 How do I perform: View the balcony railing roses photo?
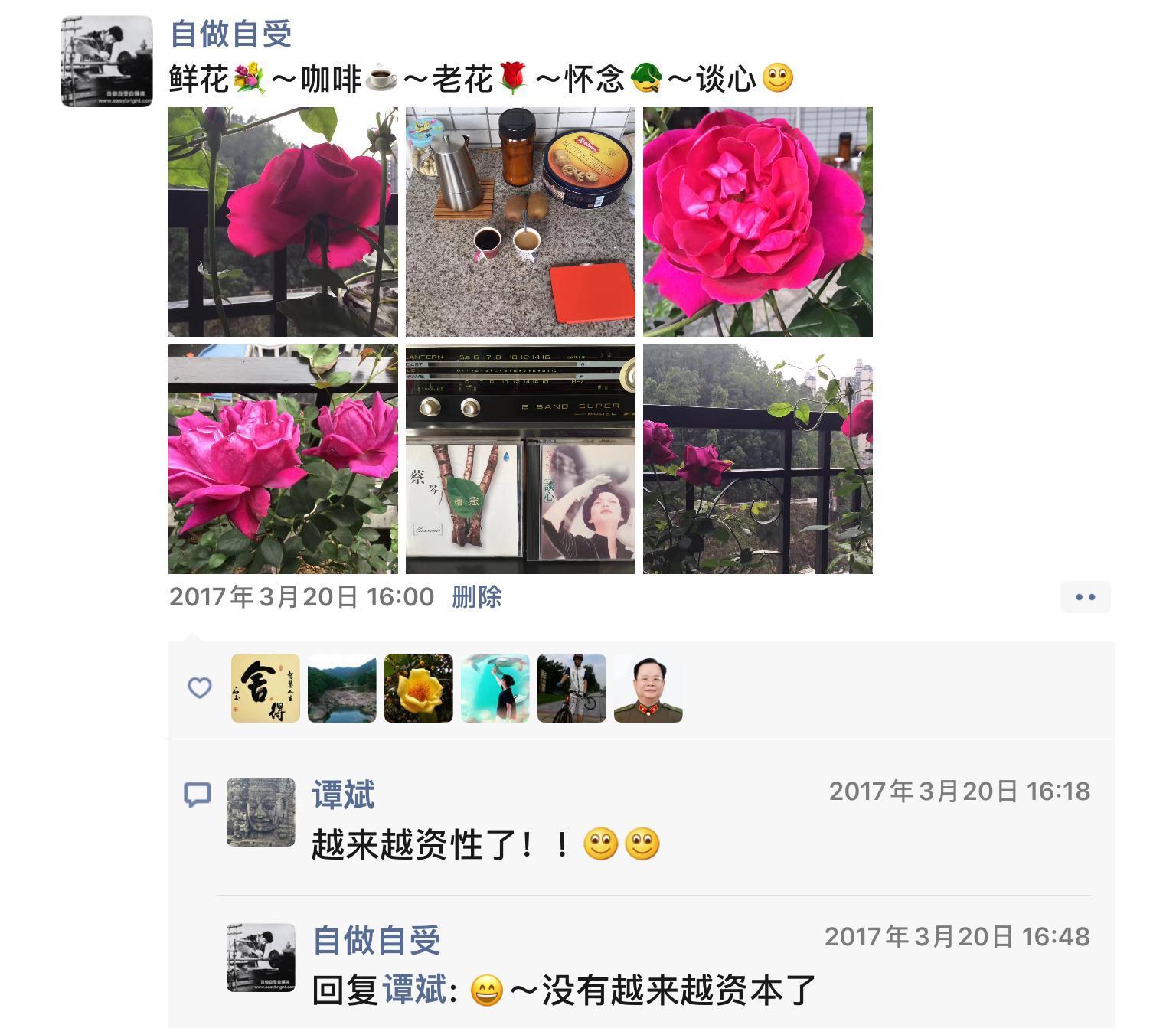point(758,459)
